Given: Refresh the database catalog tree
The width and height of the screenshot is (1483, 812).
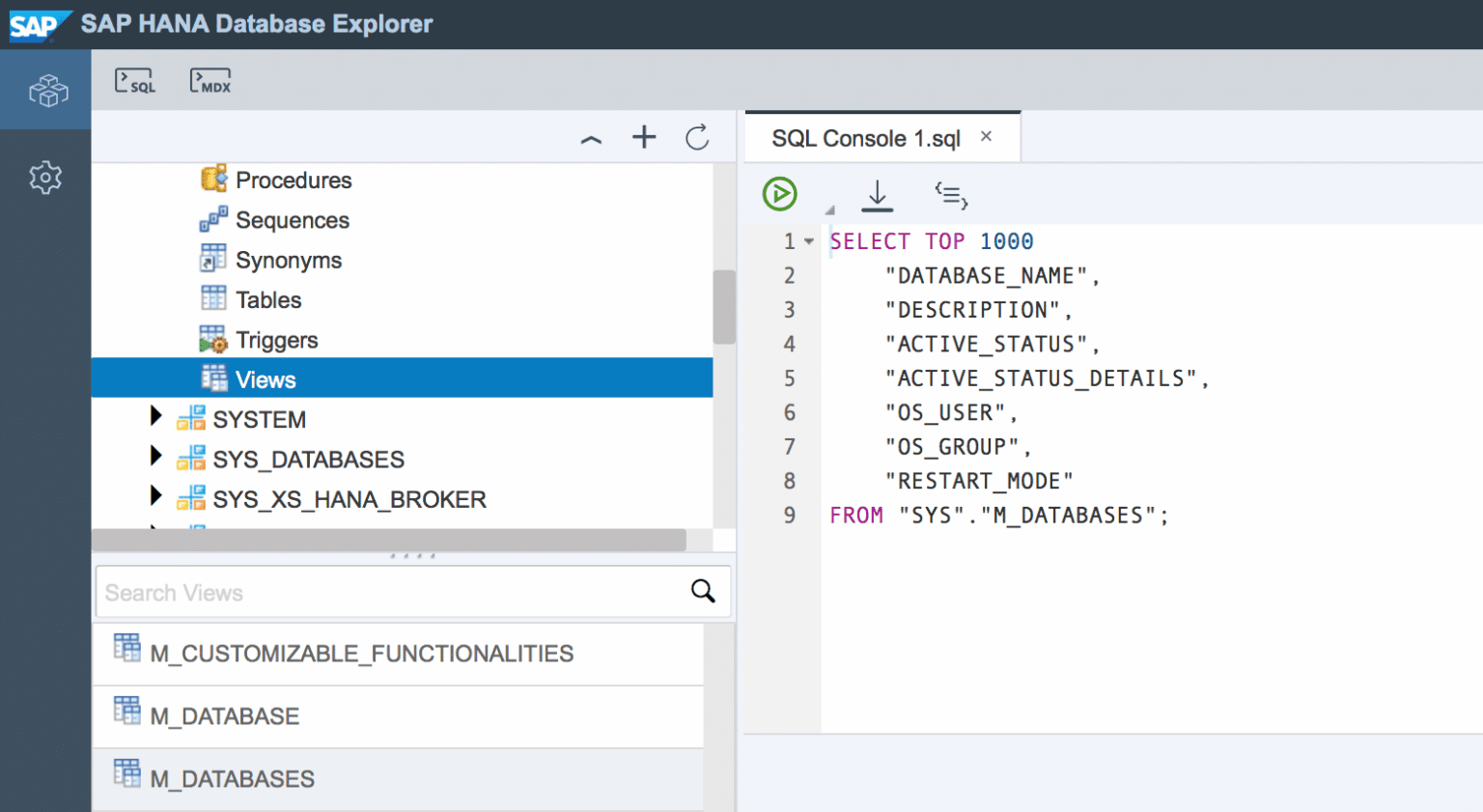Looking at the screenshot, I should pos(697,137).
